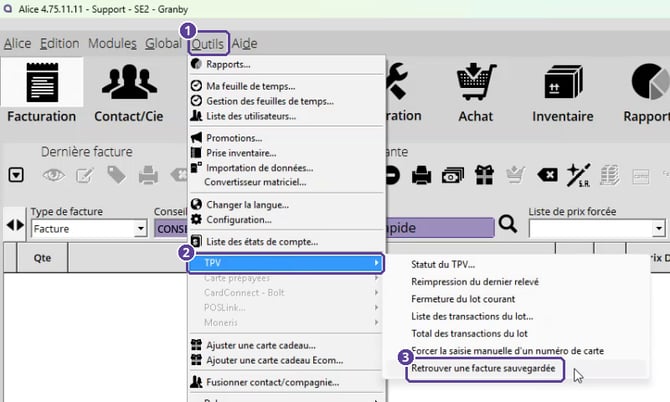Open the Contact/Cie module

point(129,92)
